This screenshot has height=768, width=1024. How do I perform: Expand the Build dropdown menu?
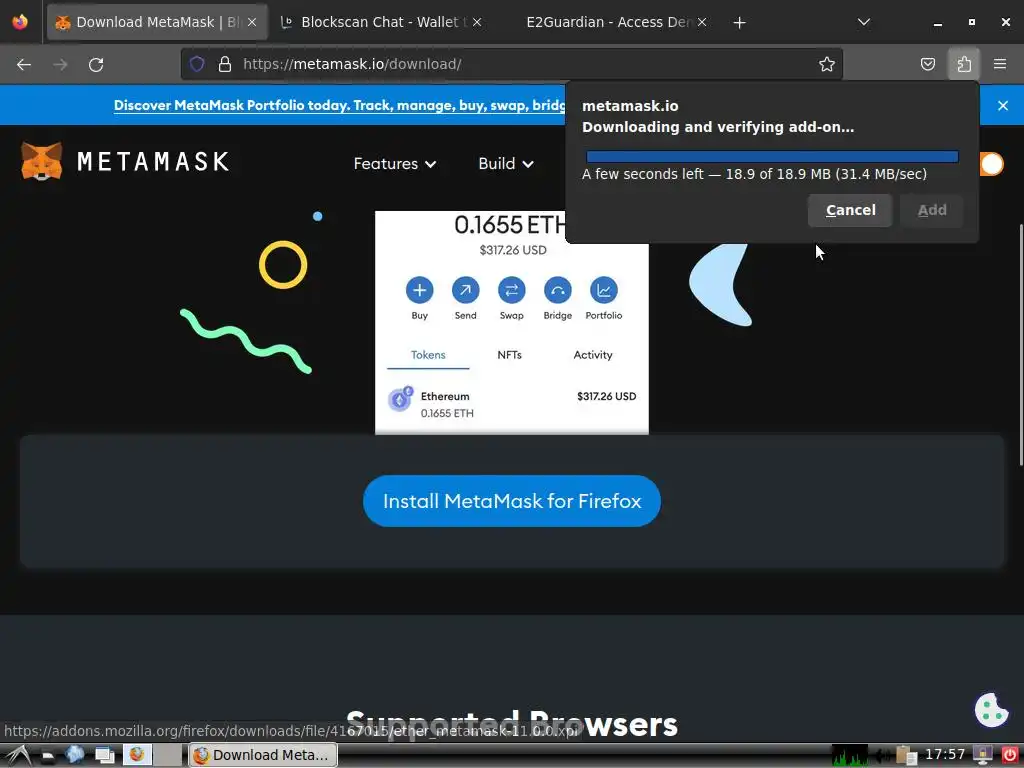pos(505,164)
